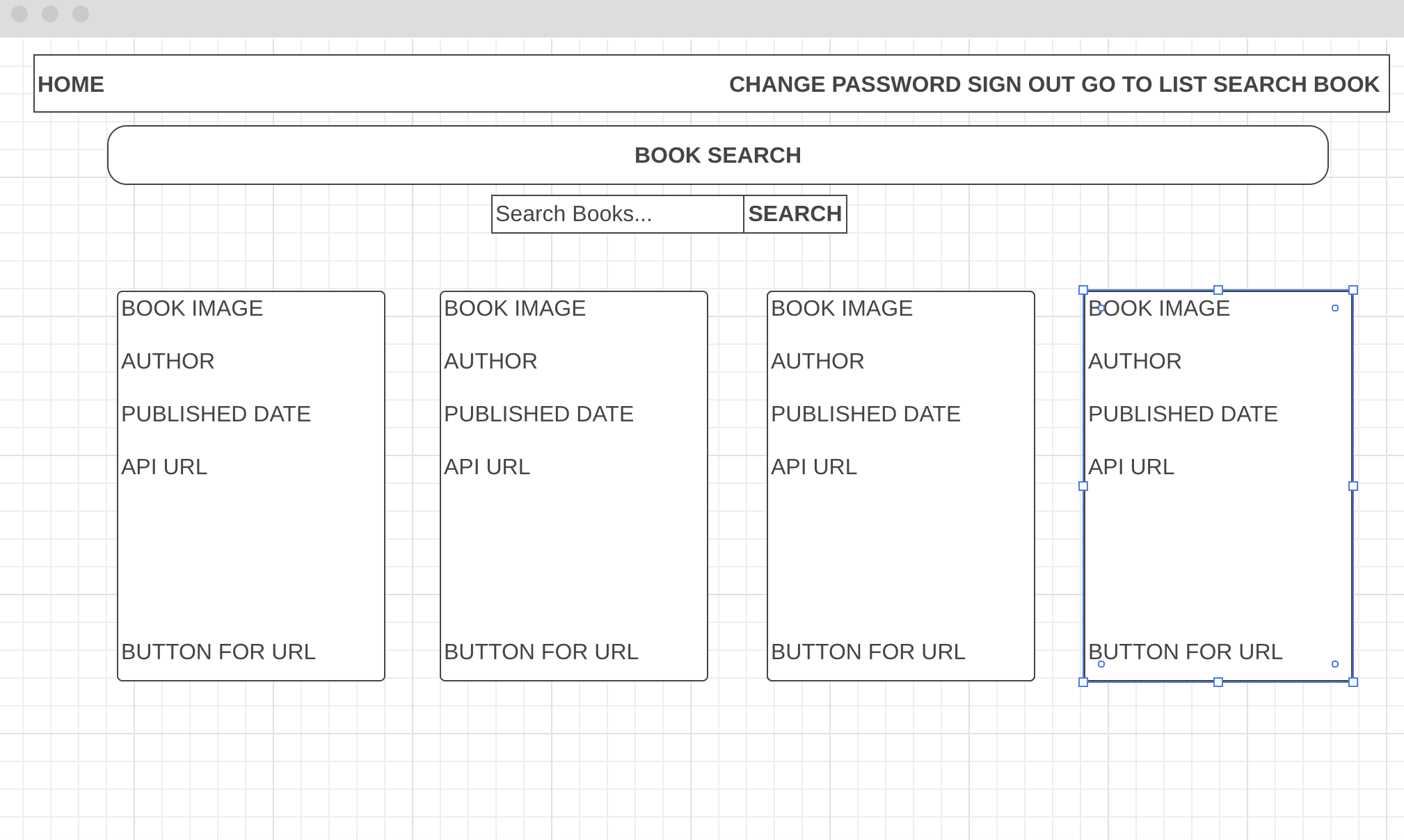The image size is (1404, 840).
Task: Open GO TO LIST in the navbar
Action: pos(1144,84)
